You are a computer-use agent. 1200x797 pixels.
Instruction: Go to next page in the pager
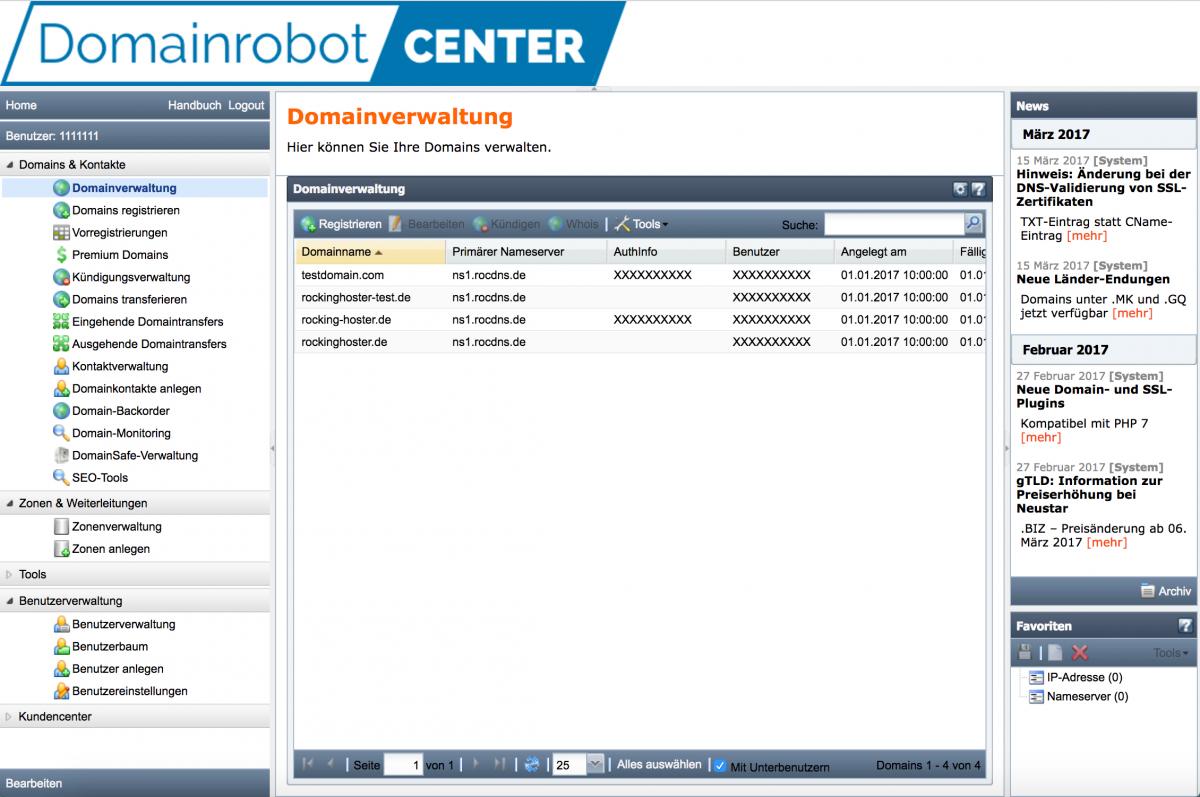tap(475, 765)
